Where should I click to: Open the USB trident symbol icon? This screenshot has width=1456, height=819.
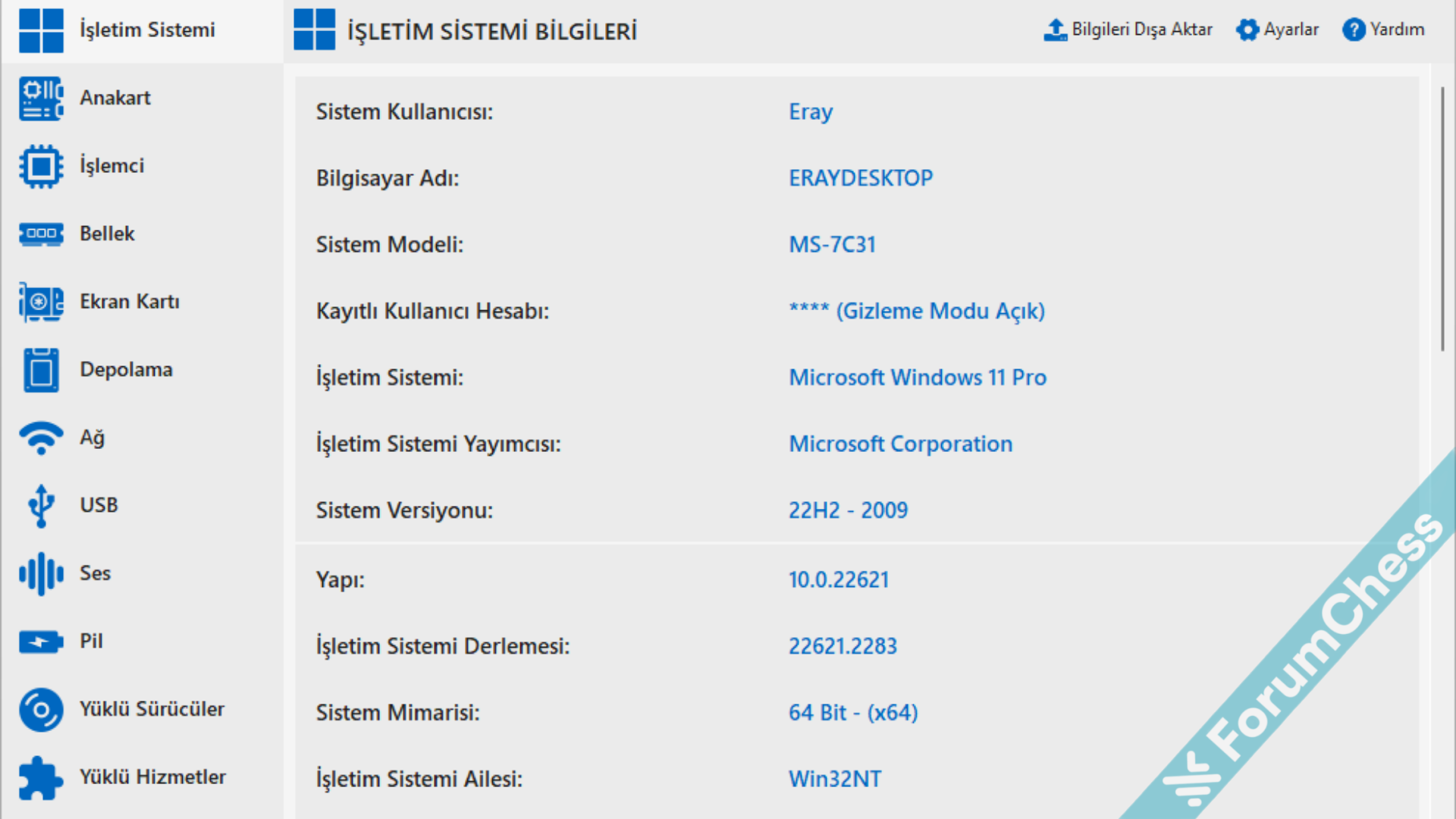point(41,506)
